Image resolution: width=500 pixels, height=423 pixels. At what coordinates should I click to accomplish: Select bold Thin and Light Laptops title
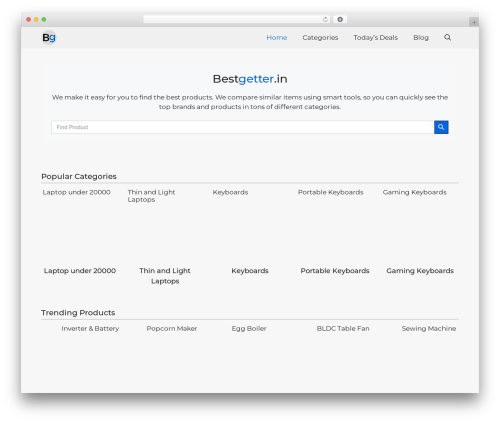click(165, 276)
